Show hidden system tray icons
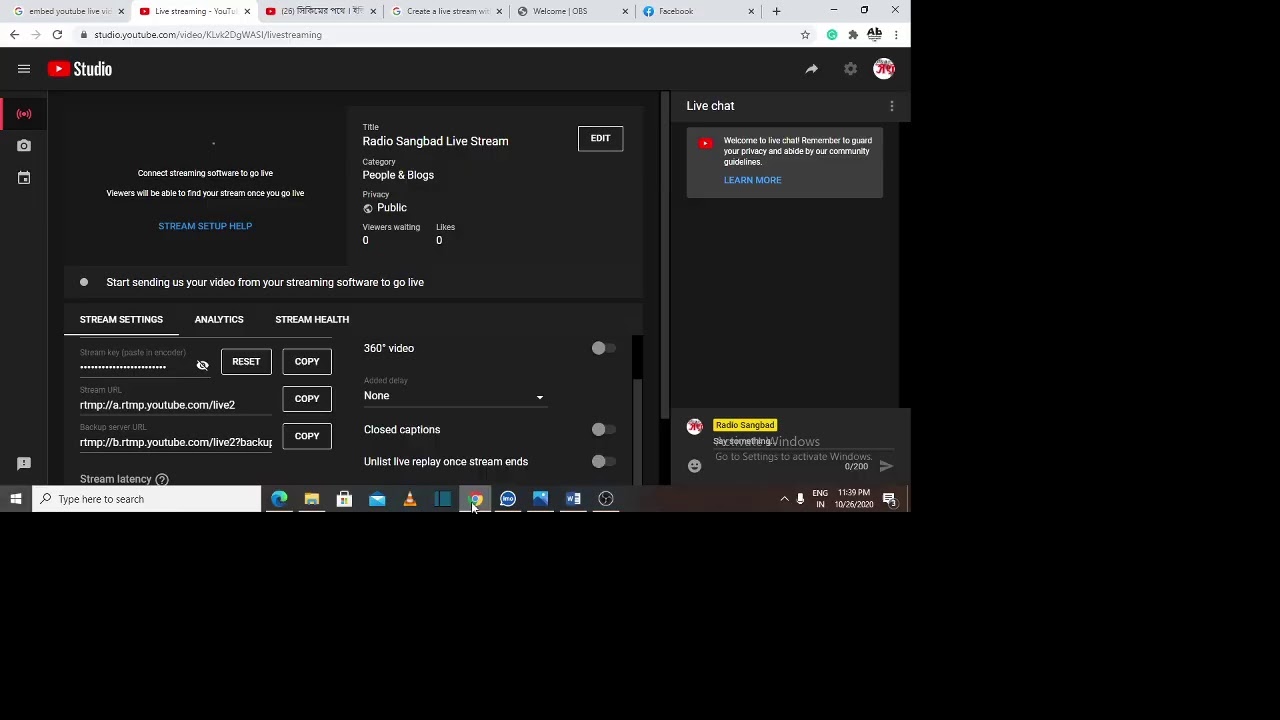Screen dimensions: 1280x720 [x=784, y=499]
